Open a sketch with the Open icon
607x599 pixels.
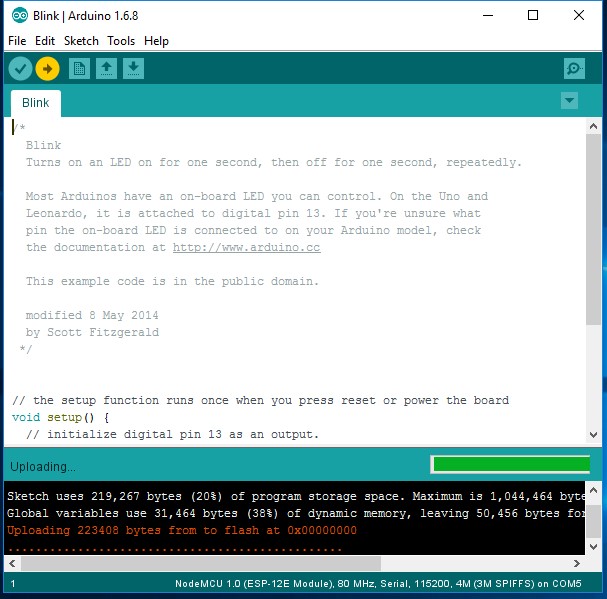(106, 69)
